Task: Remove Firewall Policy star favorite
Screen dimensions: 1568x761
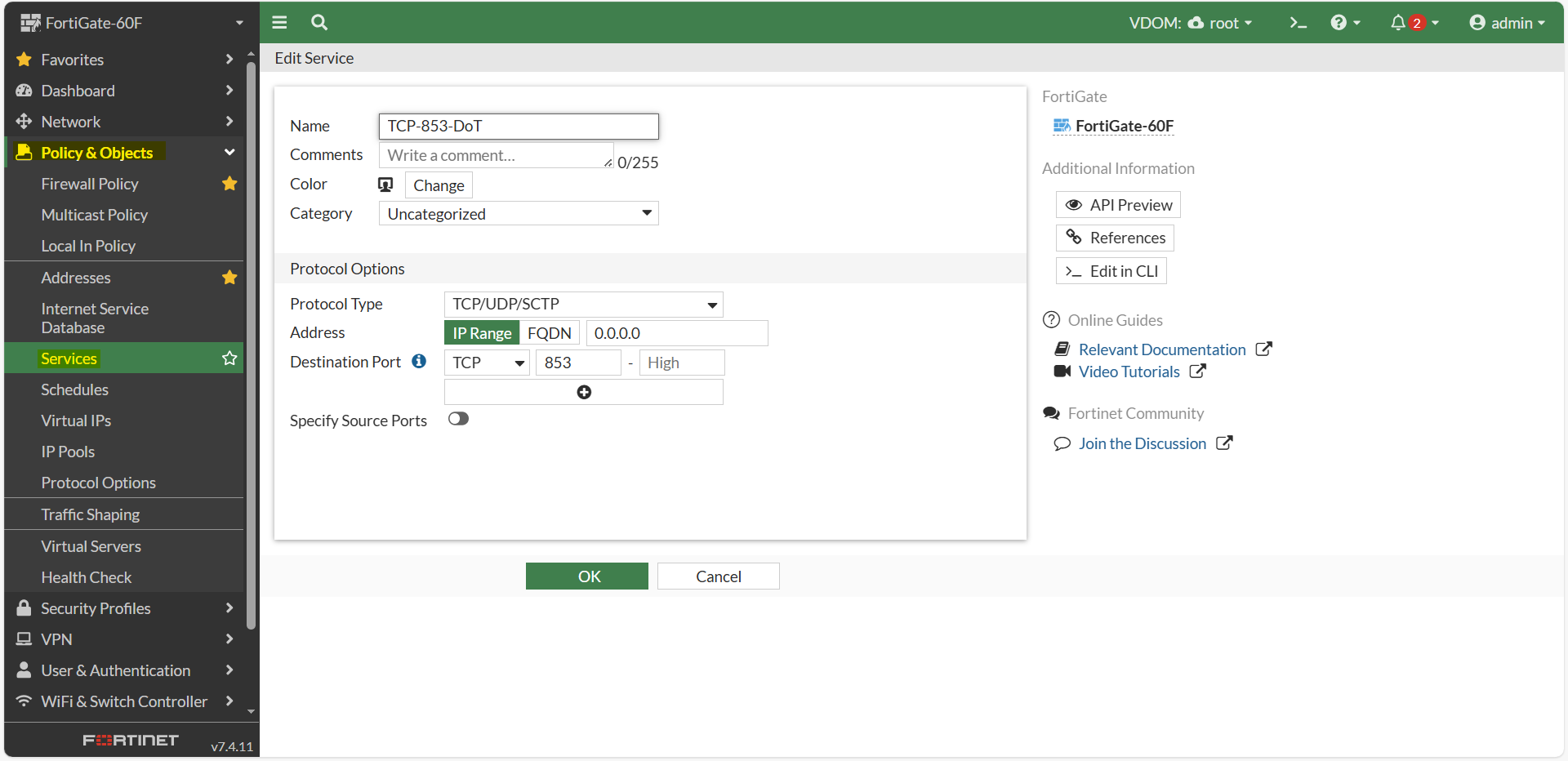Action: tap(229, 184)
